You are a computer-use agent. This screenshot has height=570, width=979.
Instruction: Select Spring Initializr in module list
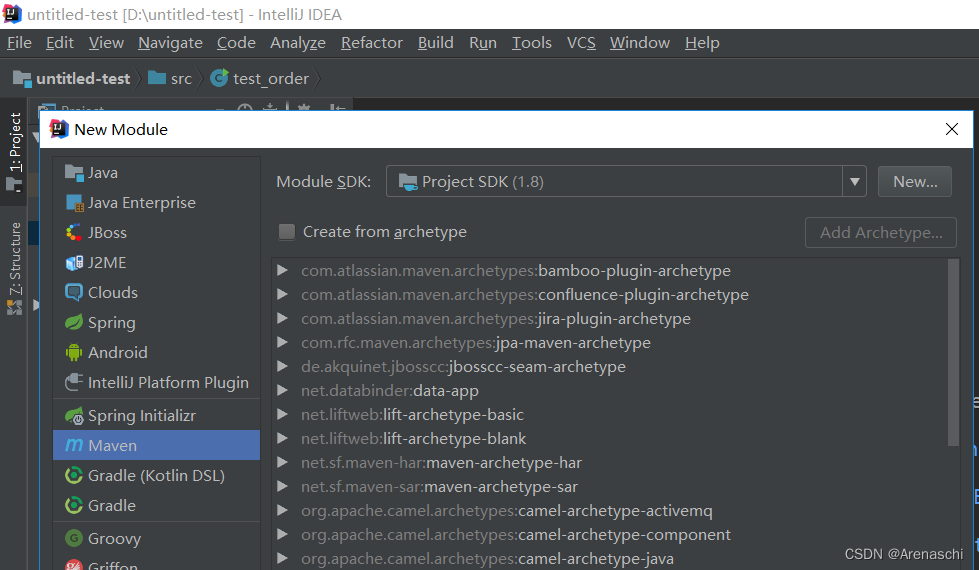[157, 416]
